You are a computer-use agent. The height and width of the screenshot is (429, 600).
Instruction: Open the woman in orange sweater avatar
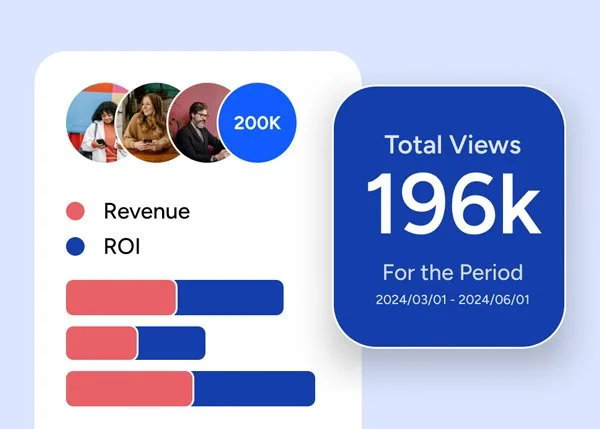tap(94, 122)
